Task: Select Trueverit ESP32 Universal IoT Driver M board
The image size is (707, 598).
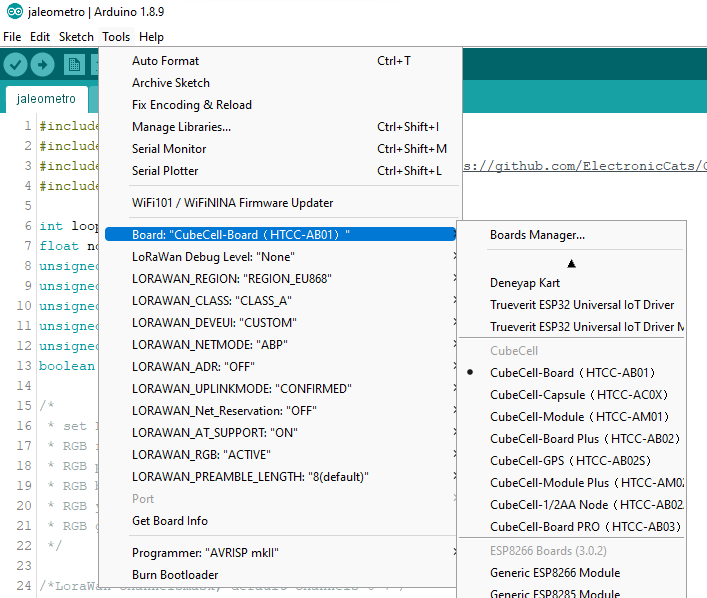Action: [x=572, y=327]
